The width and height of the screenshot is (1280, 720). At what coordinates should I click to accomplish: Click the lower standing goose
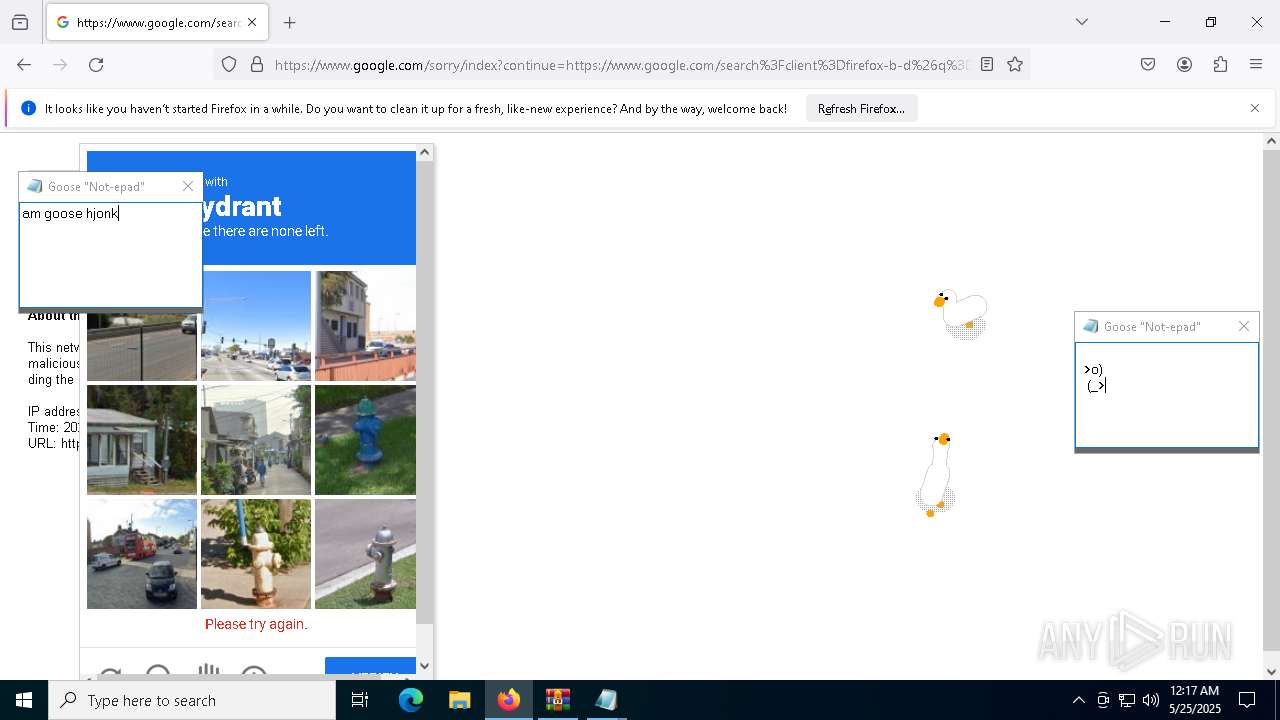pyautogui.click(x=936, y=474)
